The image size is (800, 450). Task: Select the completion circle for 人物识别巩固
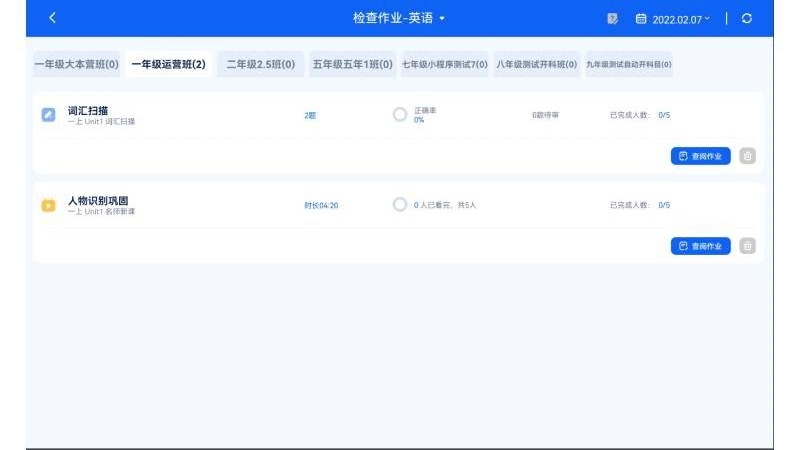tap(400, 205)
